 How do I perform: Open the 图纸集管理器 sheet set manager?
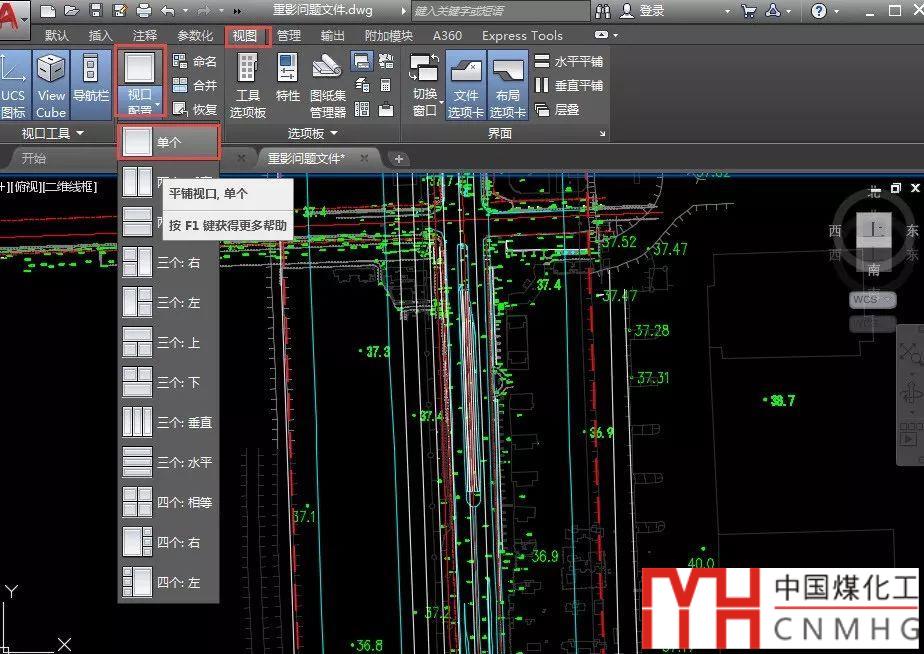327,84
